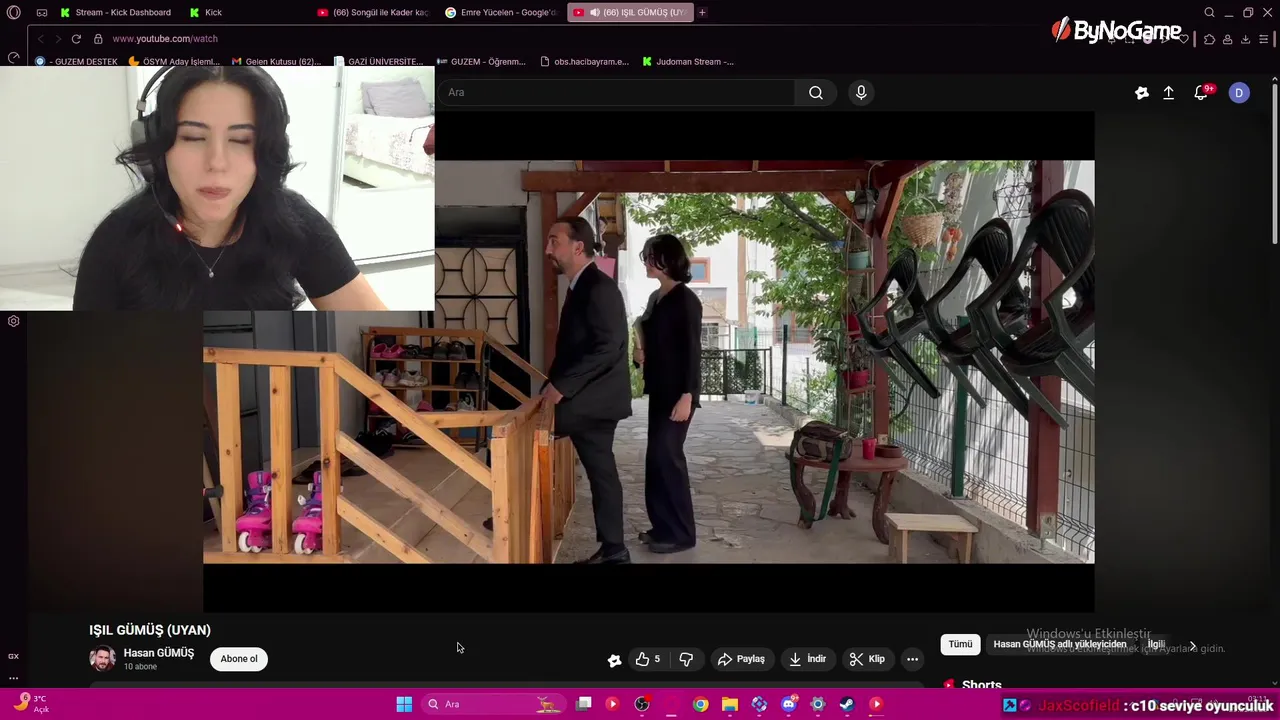Switch to Songül ile Kader tab
The height and width of the screenshot is (720, 1280).
pyautogui.click(x=372, y=12)
